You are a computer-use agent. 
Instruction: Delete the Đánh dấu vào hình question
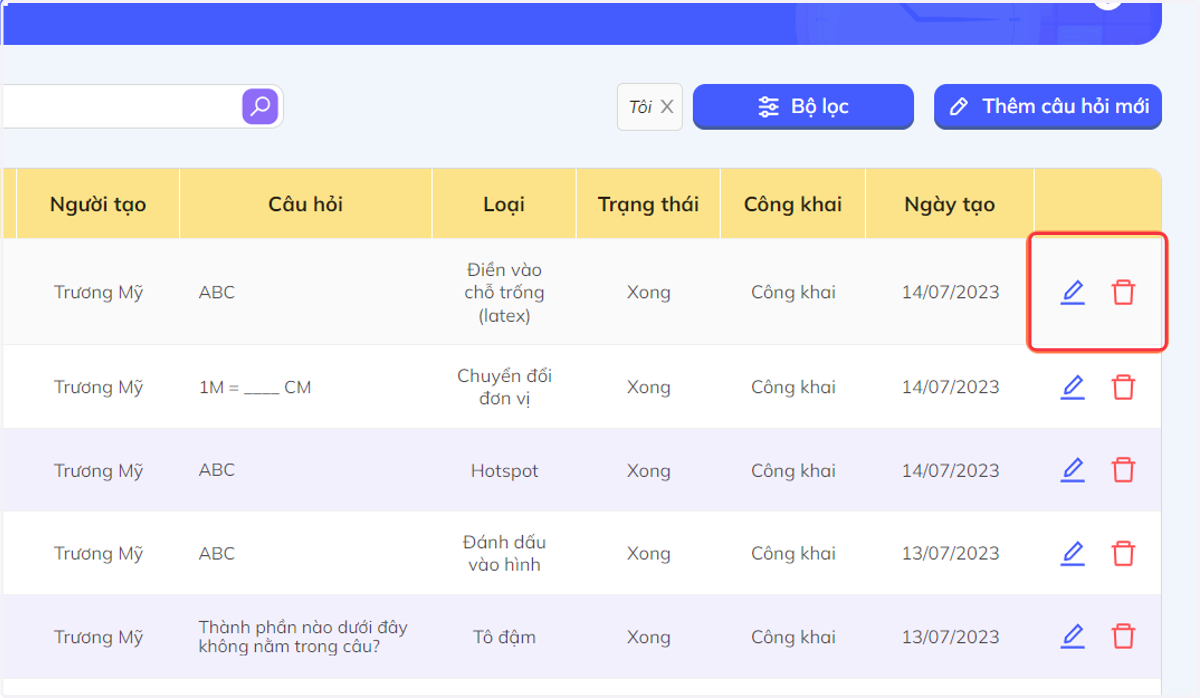(1124, 553)
